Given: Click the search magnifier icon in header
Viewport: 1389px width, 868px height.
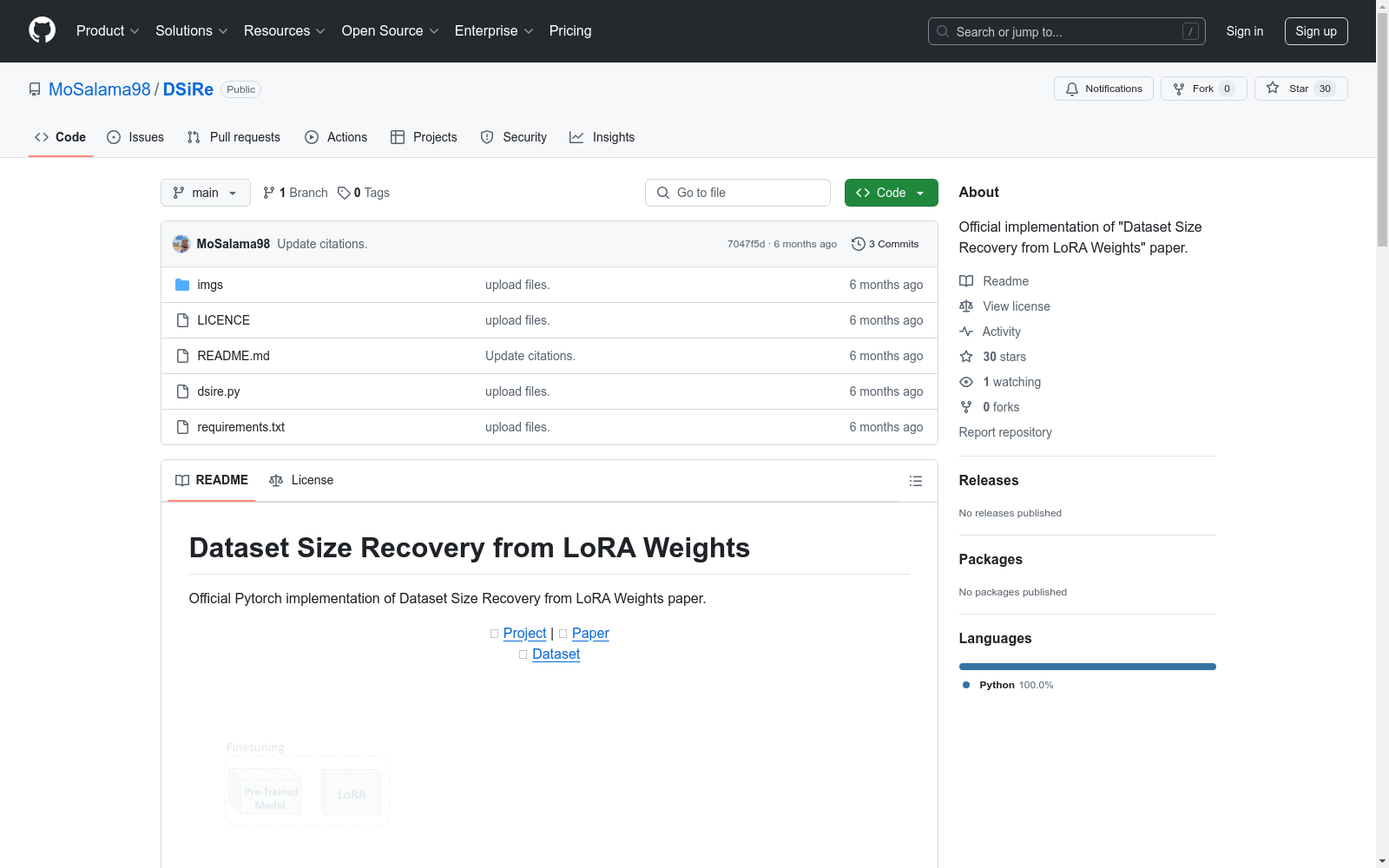Looking at the screenshot, I should pyautogui.click(x=943, y=31).
